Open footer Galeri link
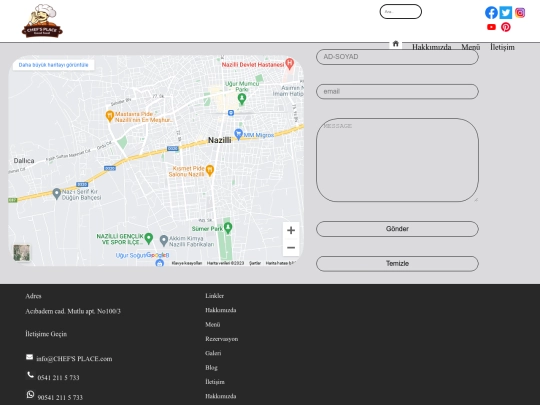 (213, 353)
